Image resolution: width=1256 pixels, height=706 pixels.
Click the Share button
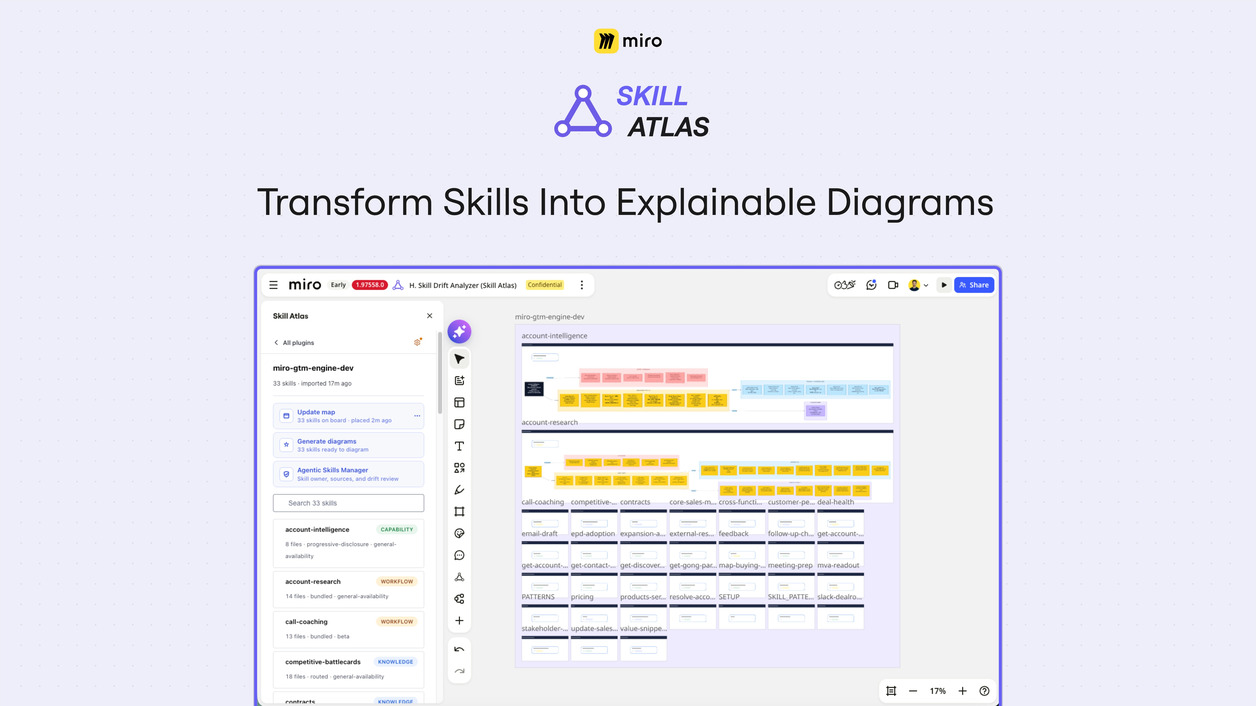974,285
